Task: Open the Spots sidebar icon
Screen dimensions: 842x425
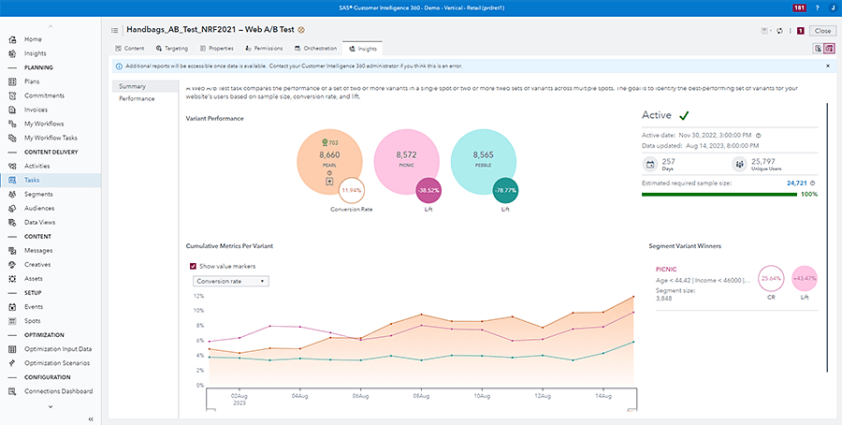Action: pyautogui.click(x=12, y=321)
